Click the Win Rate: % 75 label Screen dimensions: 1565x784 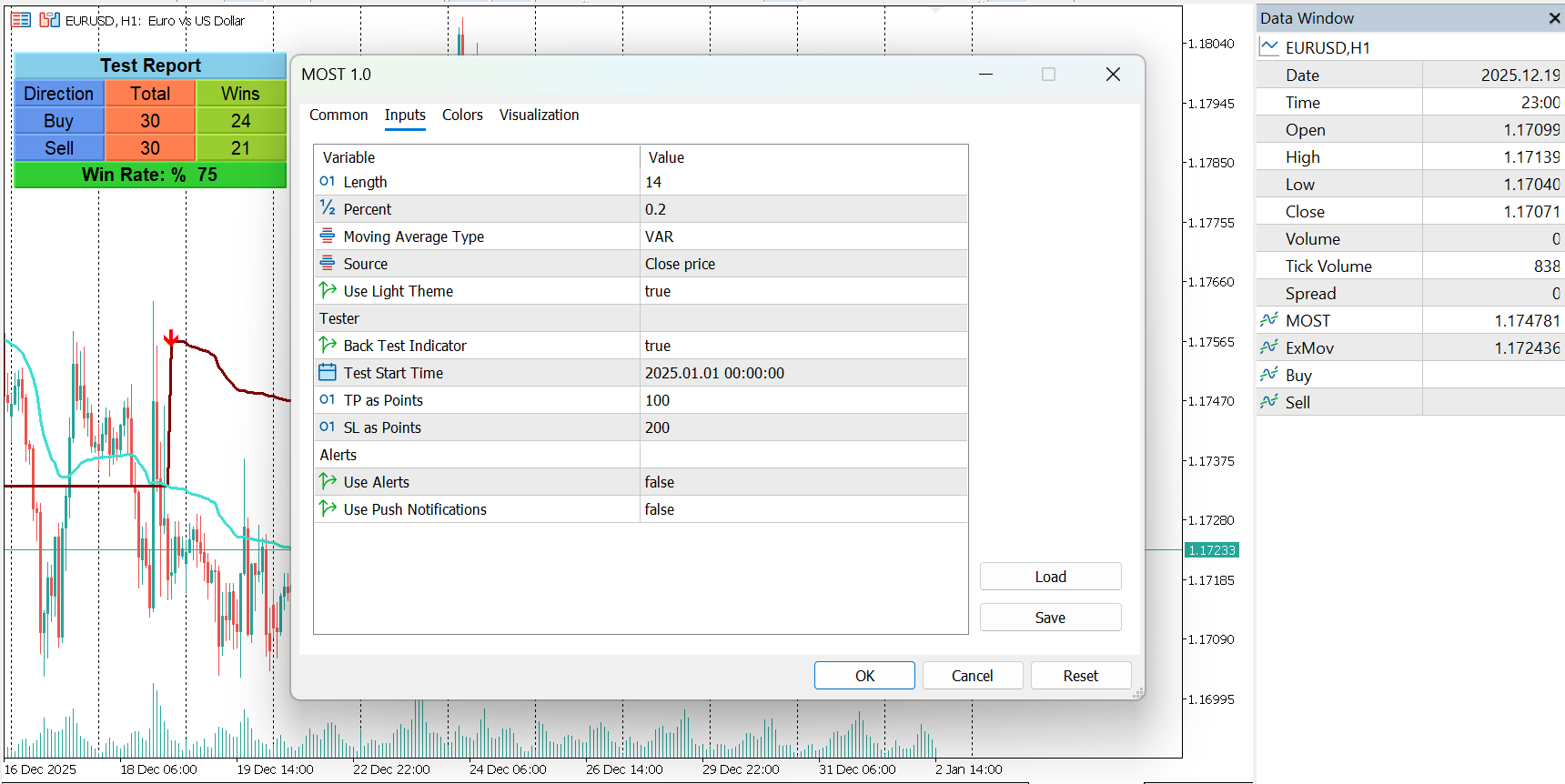(x=150, y=175)
